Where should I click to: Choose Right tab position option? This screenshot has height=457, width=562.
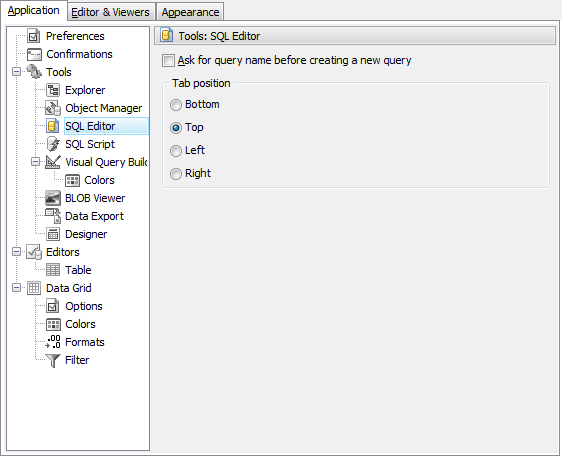coord(176,174)
